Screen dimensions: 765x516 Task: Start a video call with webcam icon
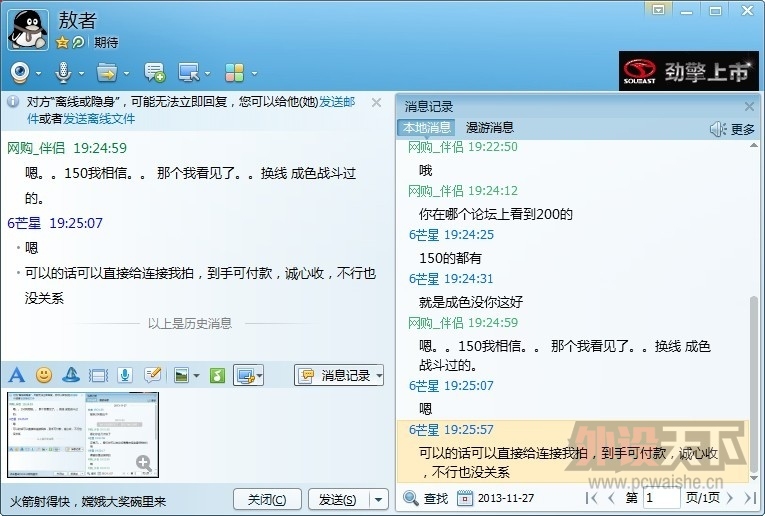[x=20, y=73]
